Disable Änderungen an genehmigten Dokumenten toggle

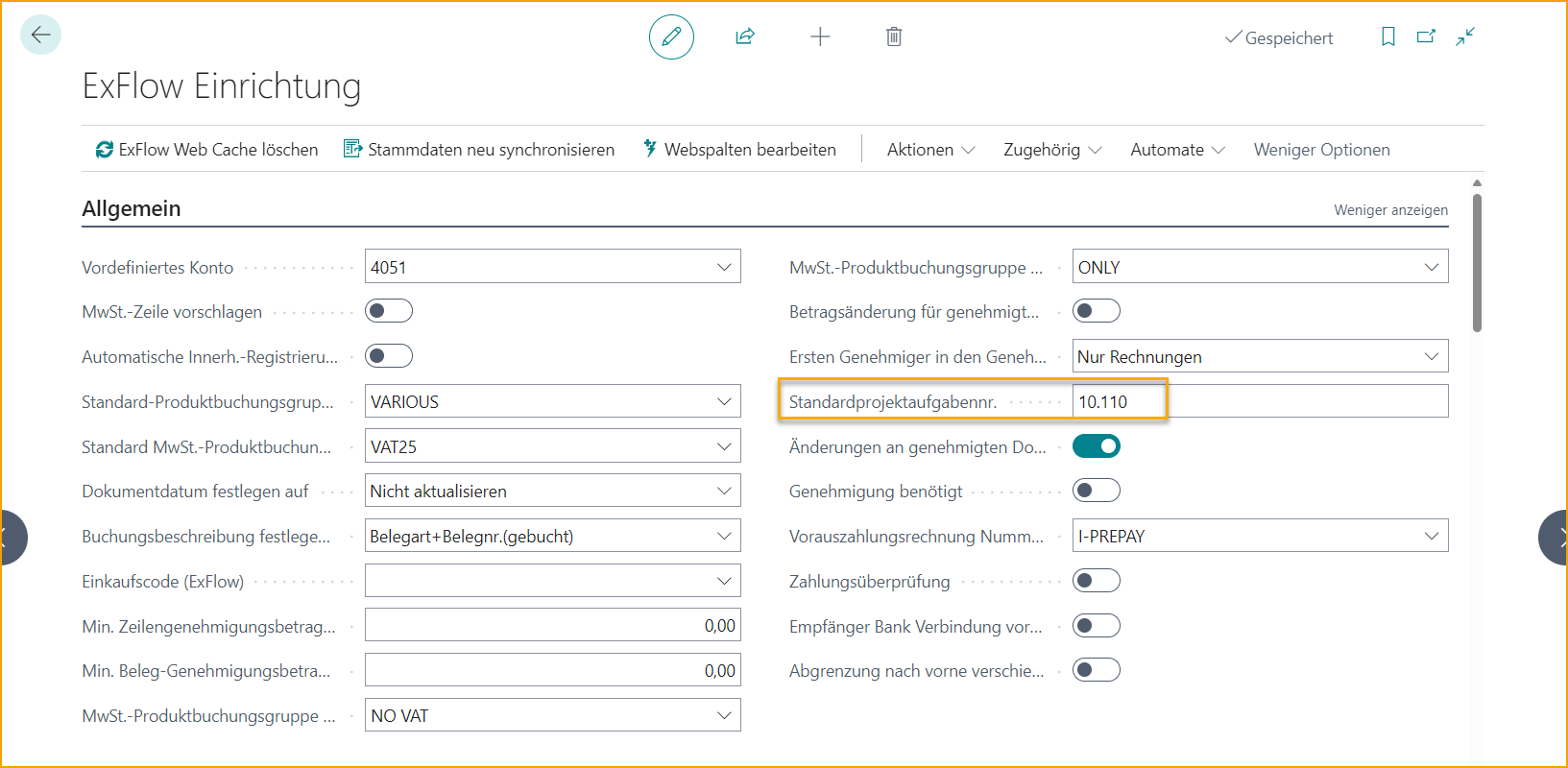coord(1097,446)
